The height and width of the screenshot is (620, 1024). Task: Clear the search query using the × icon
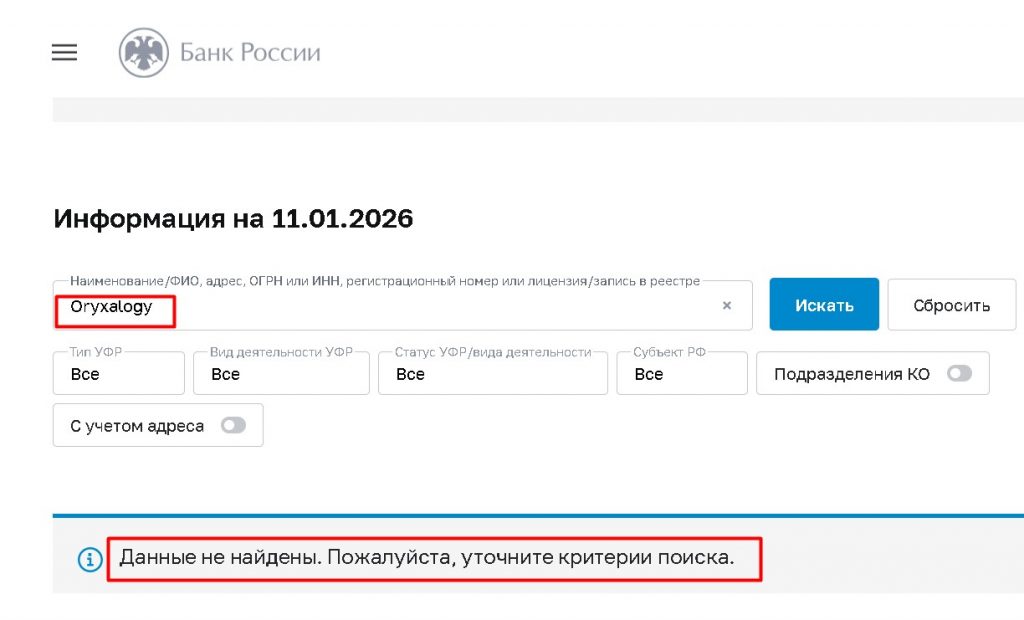pyautogui.click(x=727, y=306)
